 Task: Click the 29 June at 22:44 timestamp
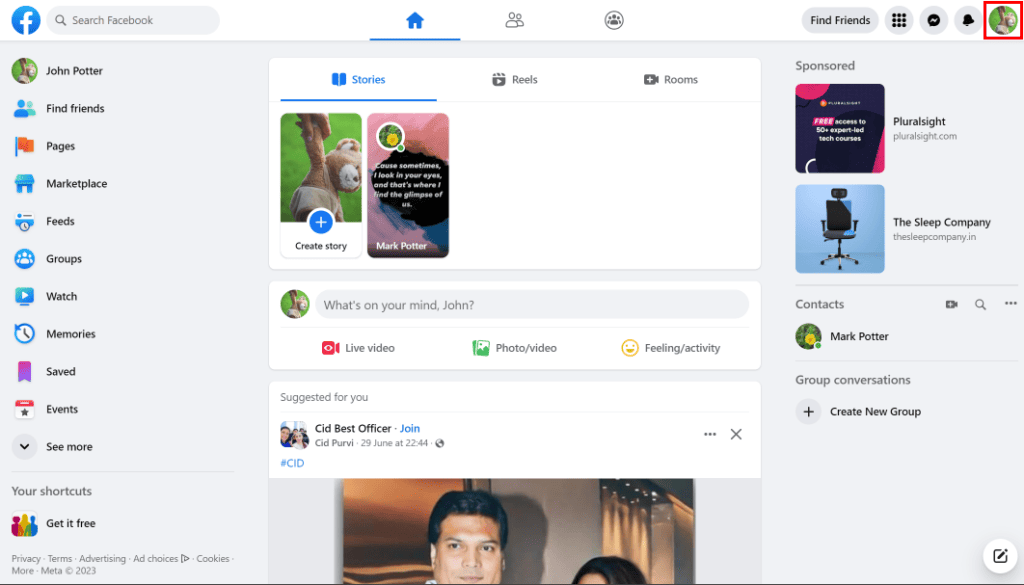tap(394, 443)
